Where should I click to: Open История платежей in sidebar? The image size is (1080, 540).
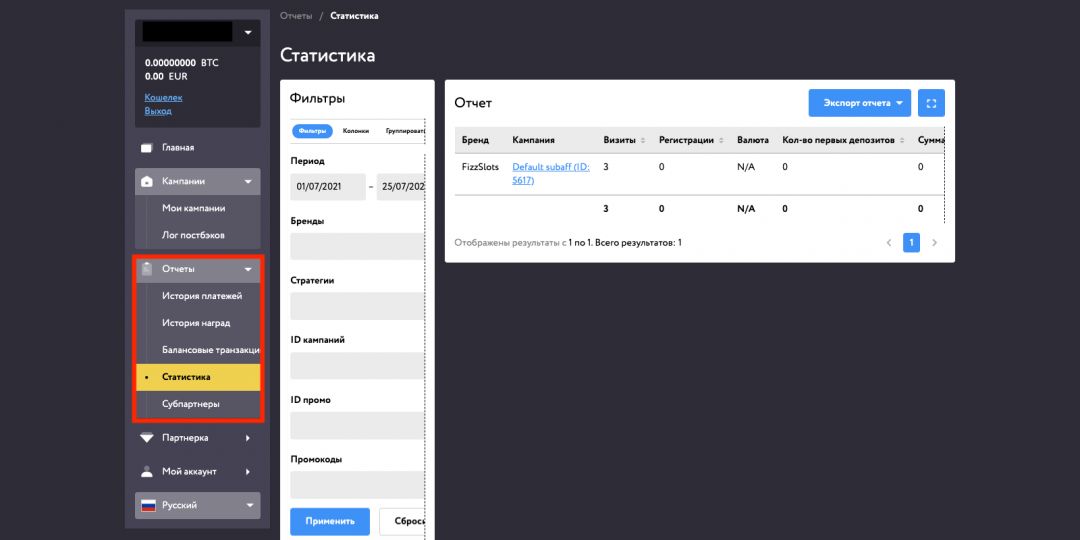pos(202,296)
